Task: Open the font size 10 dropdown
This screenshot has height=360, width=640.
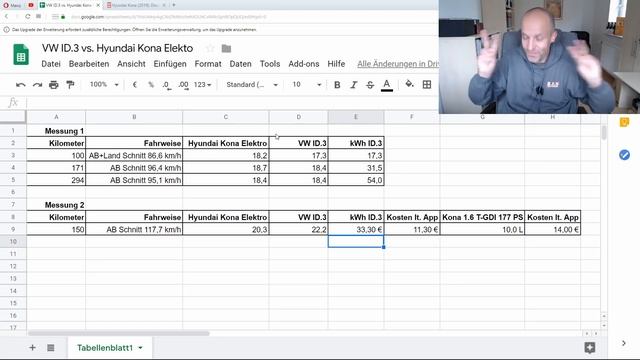Action: click(x=307, y=84)
